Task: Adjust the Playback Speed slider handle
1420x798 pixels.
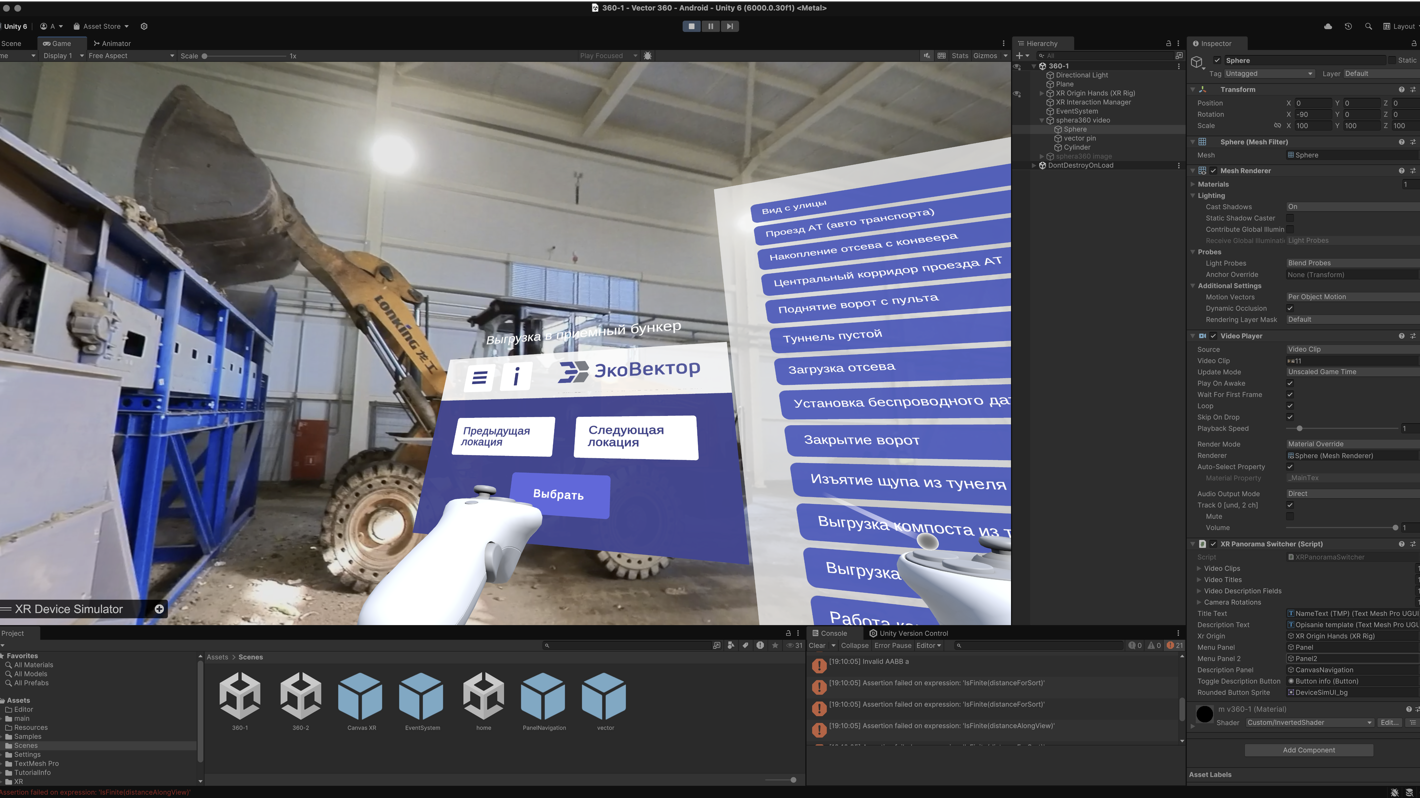Action: (x=1299, y=429)
